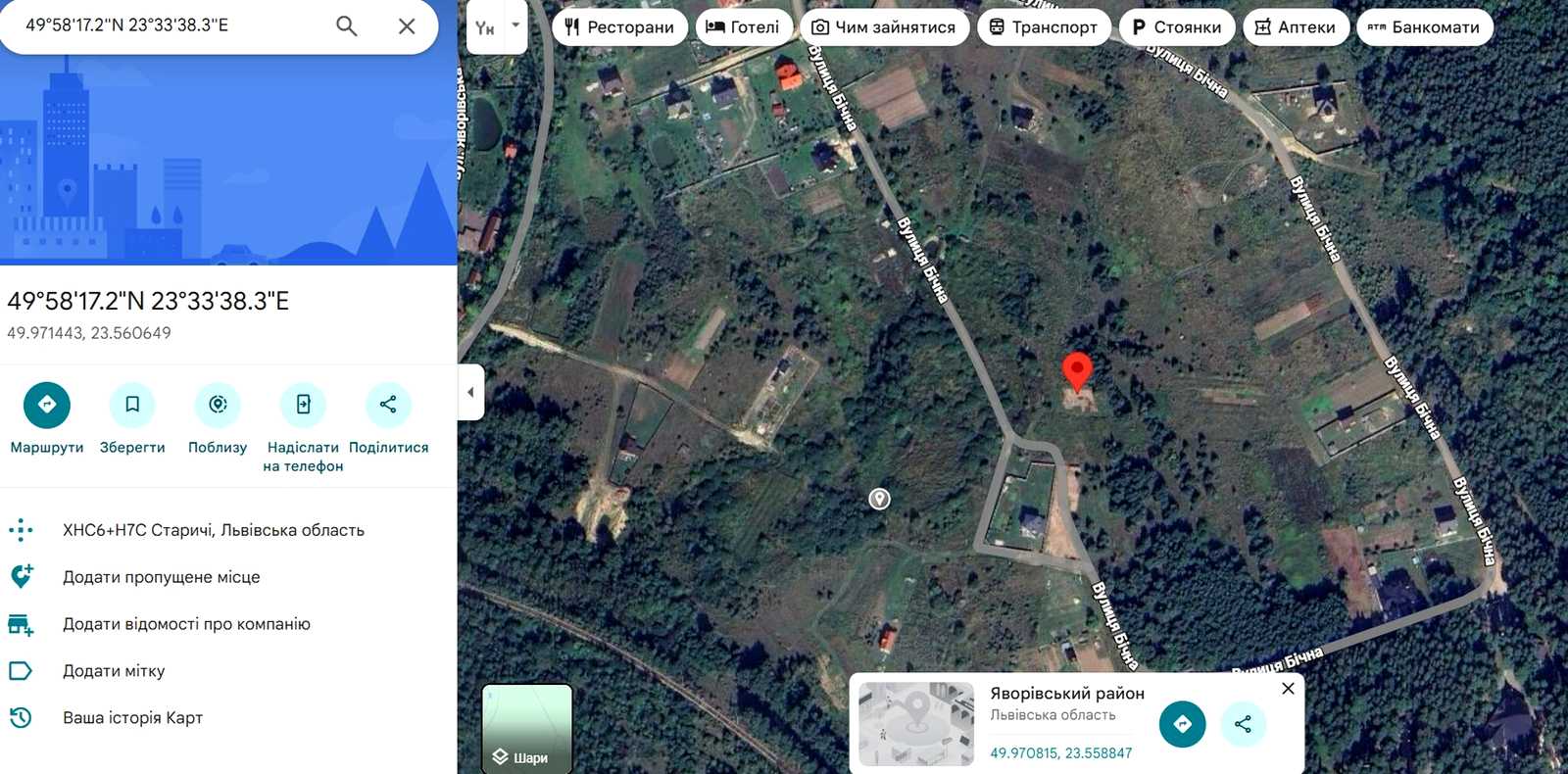Click the add business storefront icon
Screen dimensions: 1568x774
click(21, 624)
